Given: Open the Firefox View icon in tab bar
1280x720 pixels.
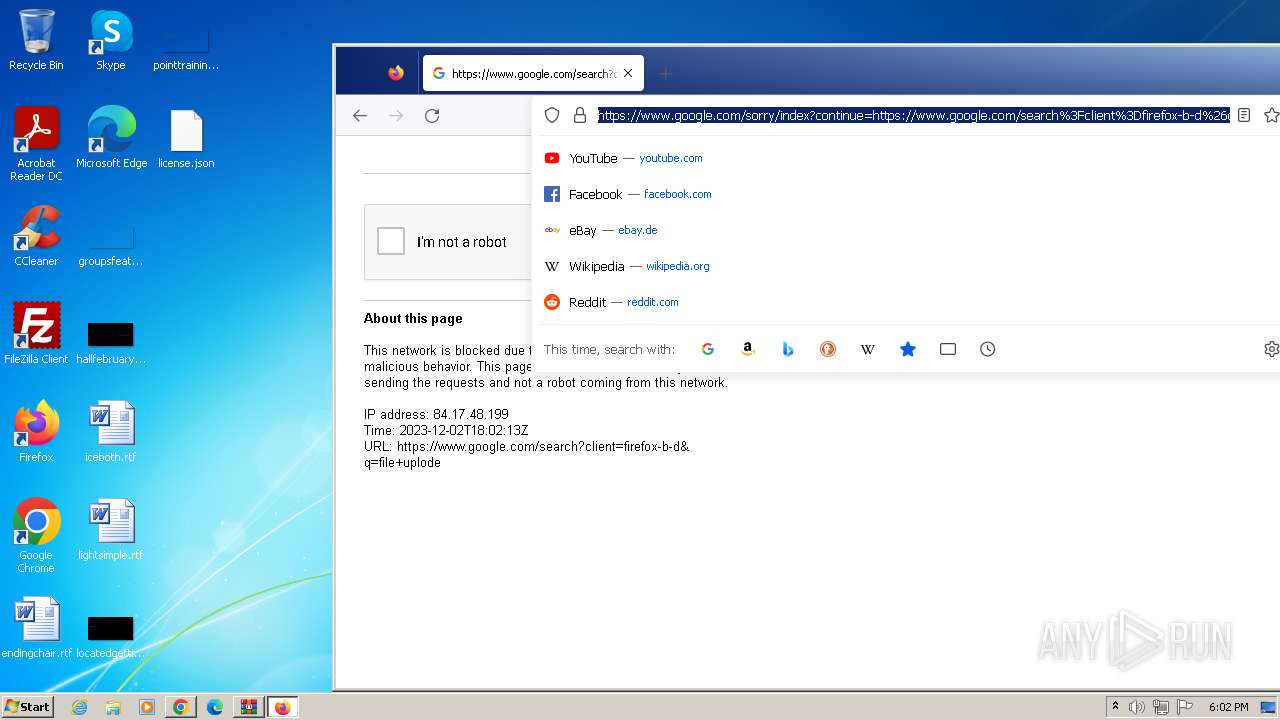Looking at the screenshot, I should pyautogui.click(x=396, y=73).
